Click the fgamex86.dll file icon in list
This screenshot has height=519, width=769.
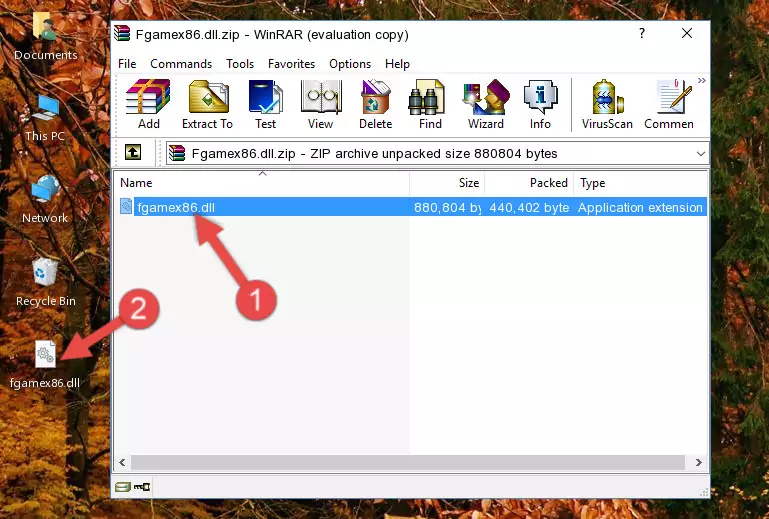126,207
